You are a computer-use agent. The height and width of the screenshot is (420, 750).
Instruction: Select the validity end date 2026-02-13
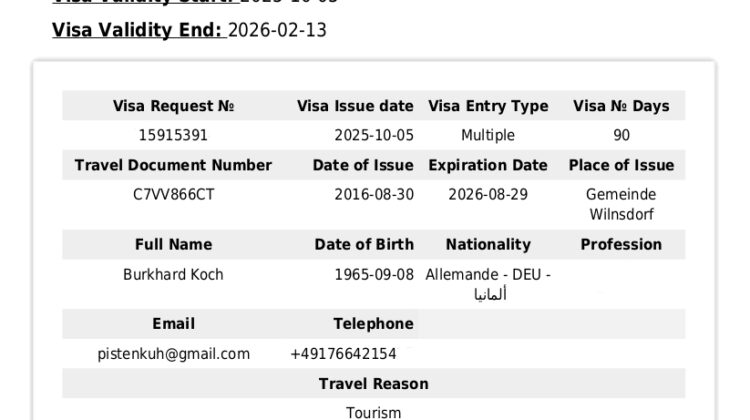coord(277,30)
